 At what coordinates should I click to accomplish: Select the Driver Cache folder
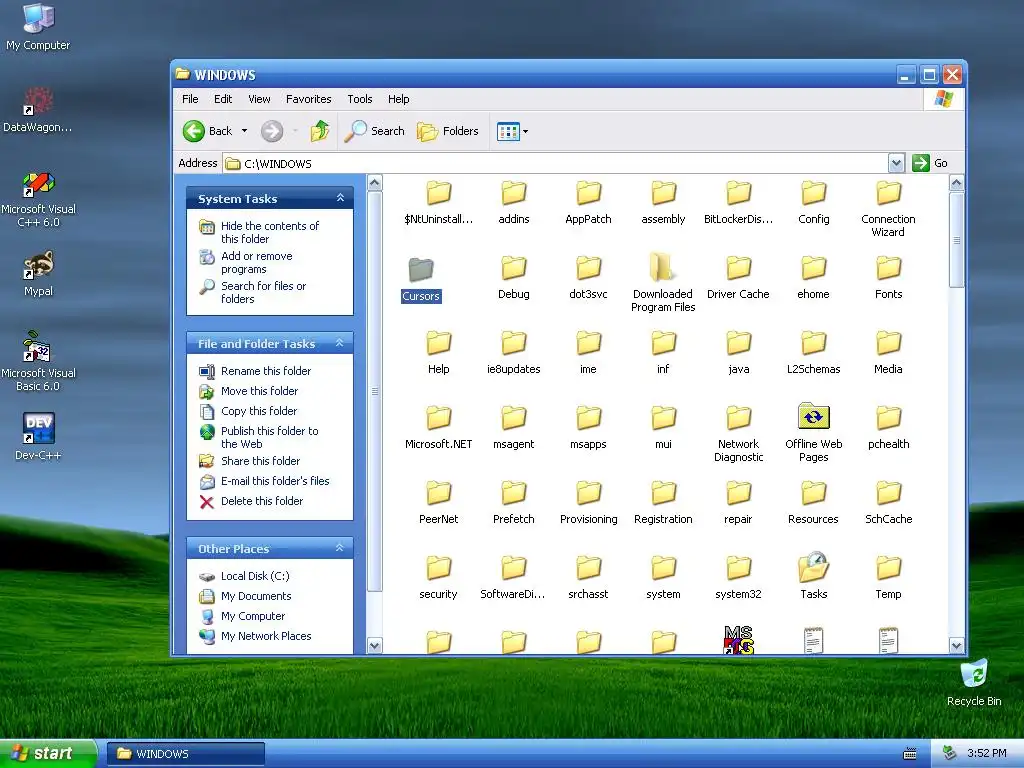click(738, 277)
